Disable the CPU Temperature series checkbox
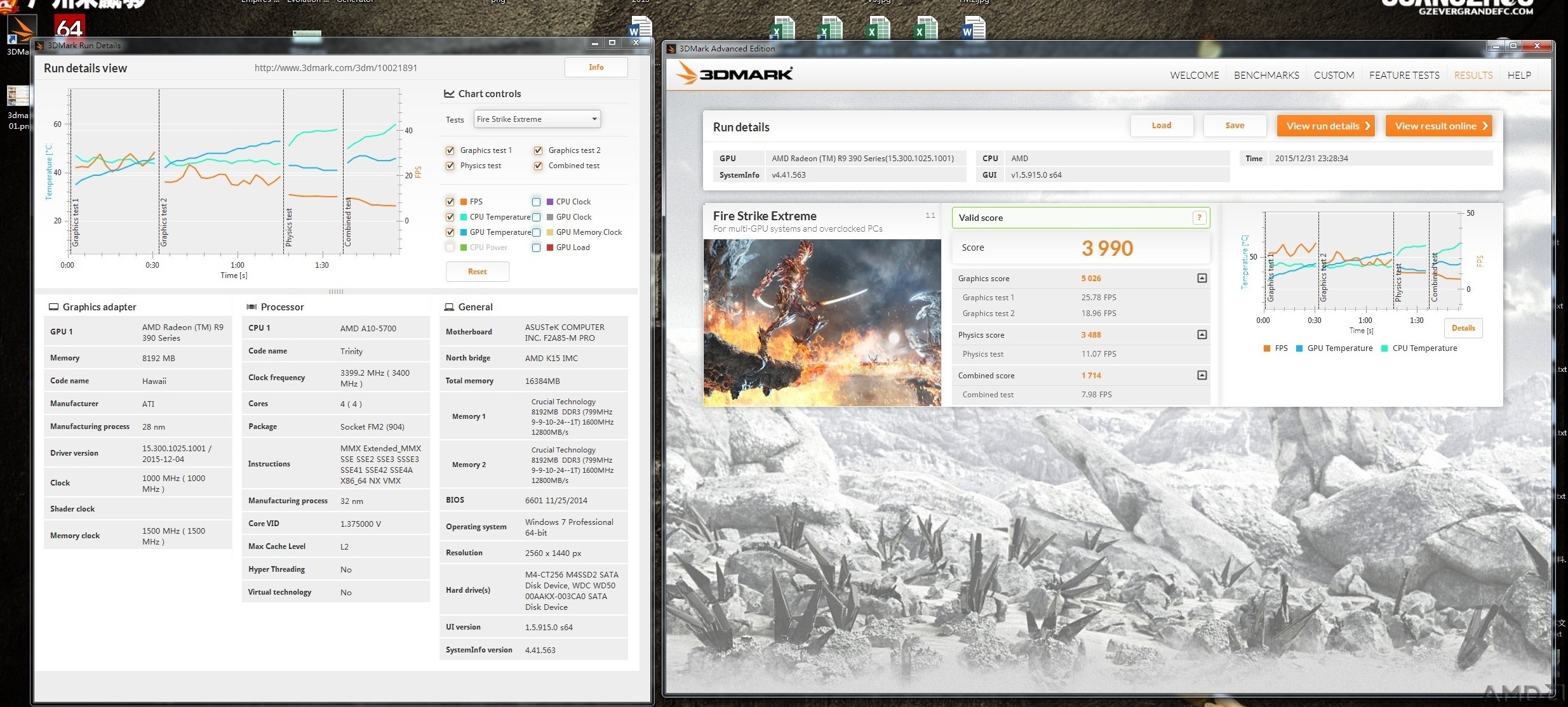This screenshot has height=707, width=1568. pos(450,217)
